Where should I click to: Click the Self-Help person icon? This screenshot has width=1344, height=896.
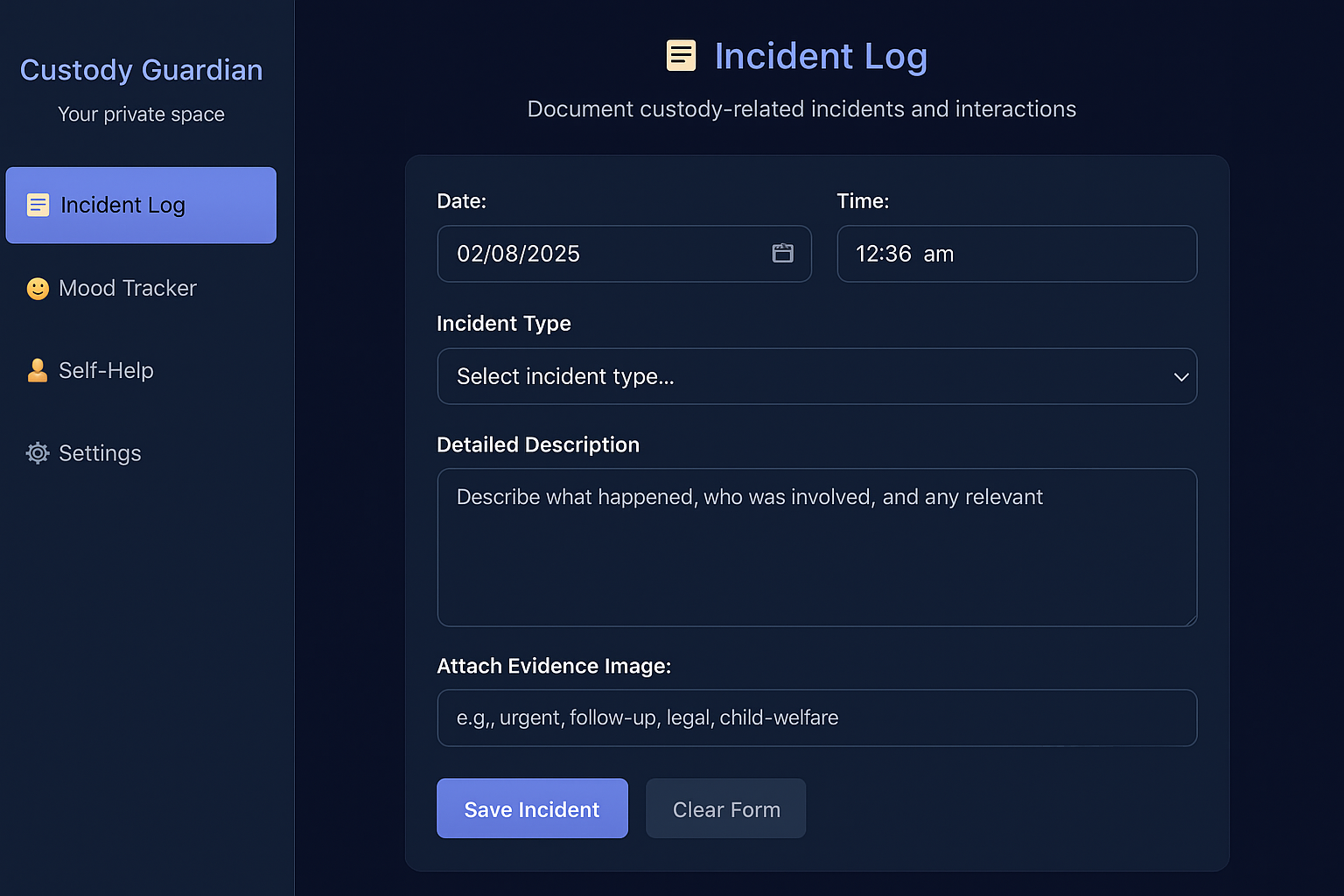pyautogui.click(x=38, y=370)
